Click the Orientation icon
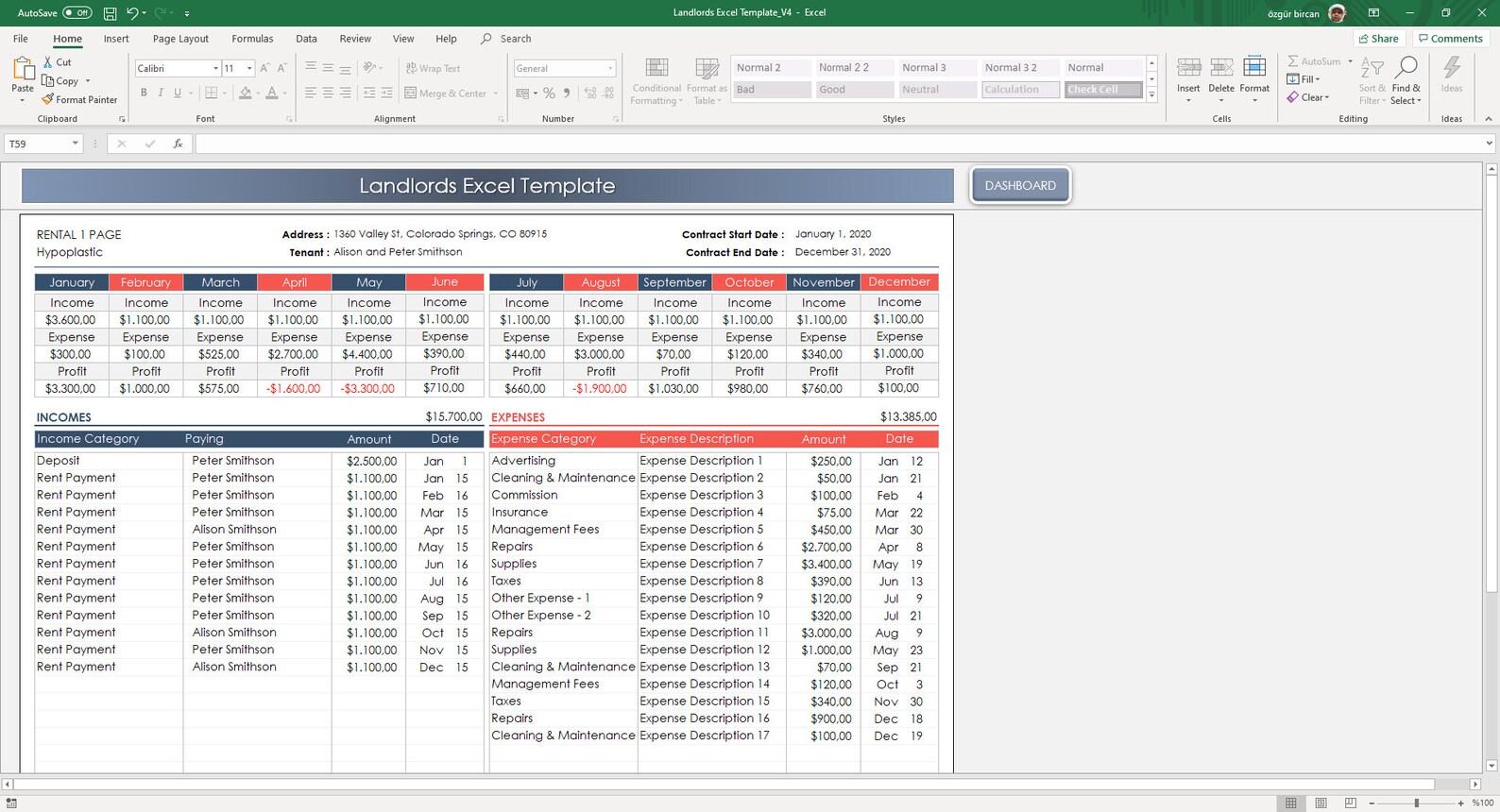The height and width of the screenshot is (812, 1500). pyautogui.click(x=370, y=68)
